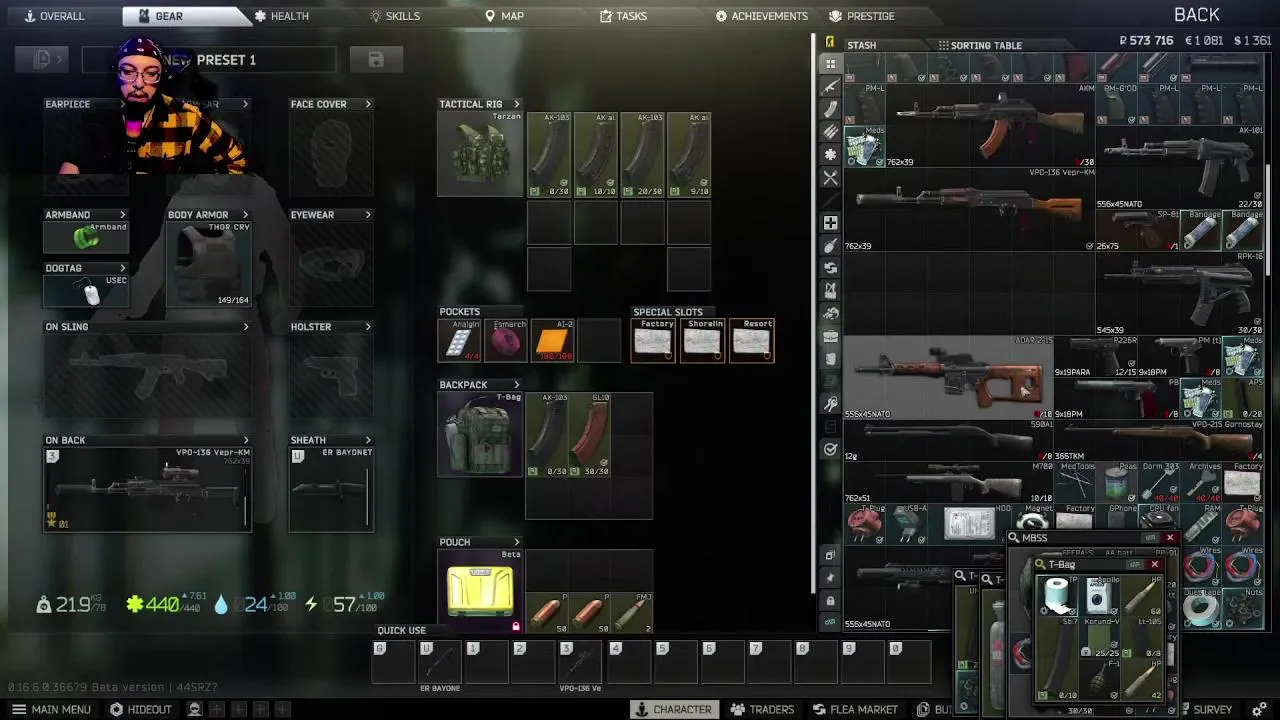The image size is (1280, 720).
Task: Filter stash by medical cross icon
Action: click(x=830, y=223)
